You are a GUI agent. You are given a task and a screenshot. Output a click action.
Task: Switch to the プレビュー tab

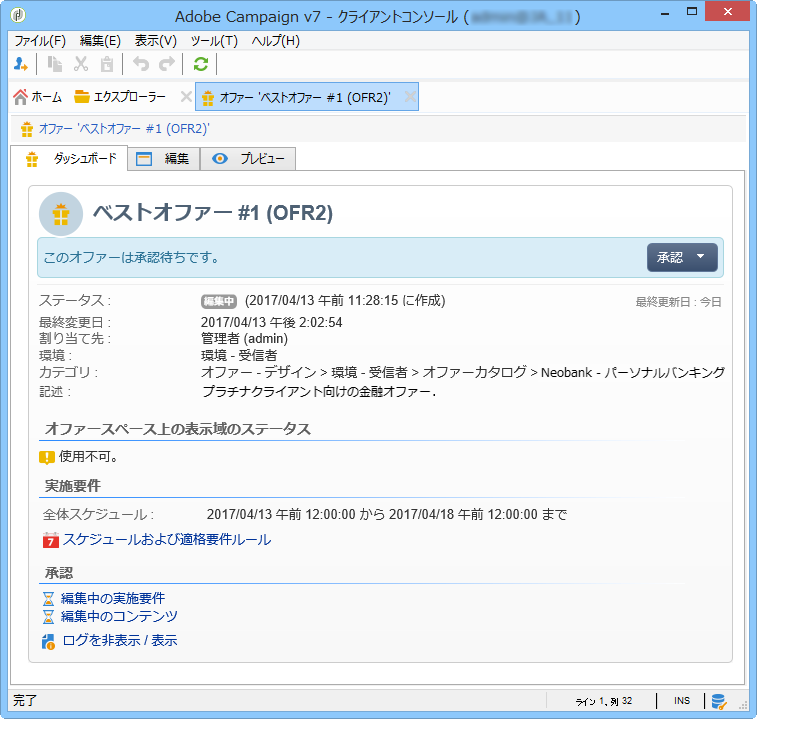click(x=248, y=159)
